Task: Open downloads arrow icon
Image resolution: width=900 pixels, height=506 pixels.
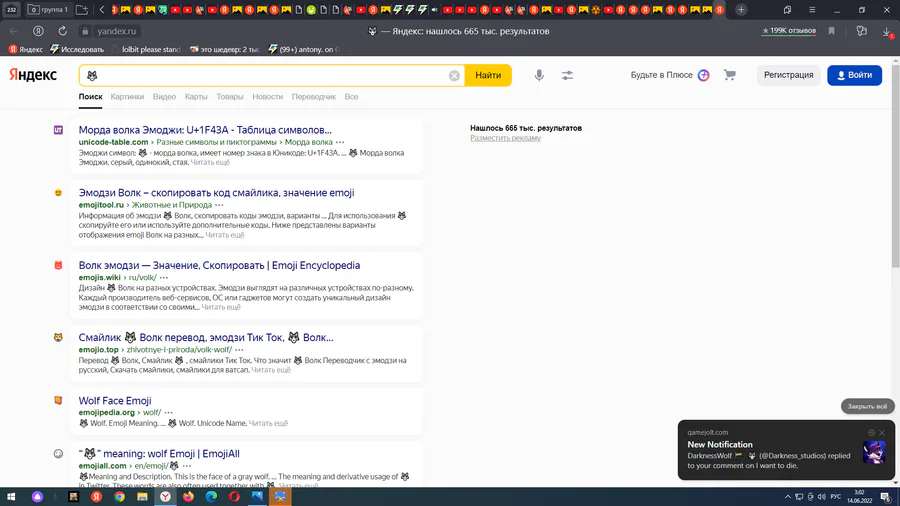Action: 887,32
